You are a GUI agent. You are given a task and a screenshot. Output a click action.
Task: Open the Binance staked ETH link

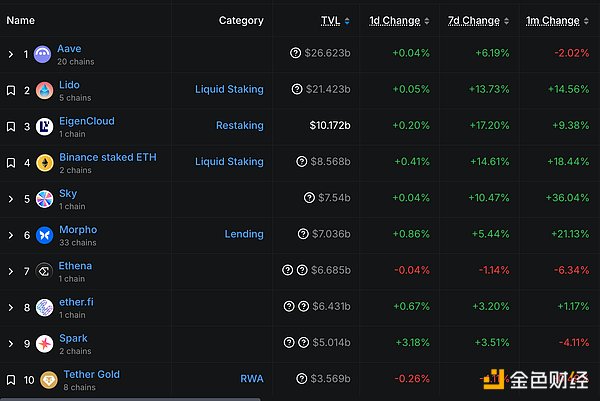click(107, 157)
